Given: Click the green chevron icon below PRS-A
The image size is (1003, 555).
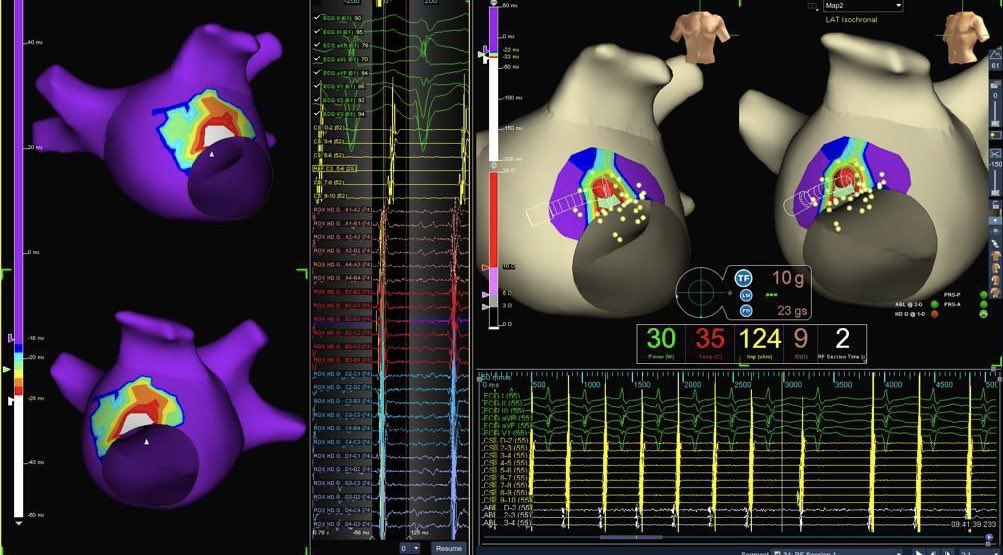Looking at the screenshot, I should (x=983, y=314).
